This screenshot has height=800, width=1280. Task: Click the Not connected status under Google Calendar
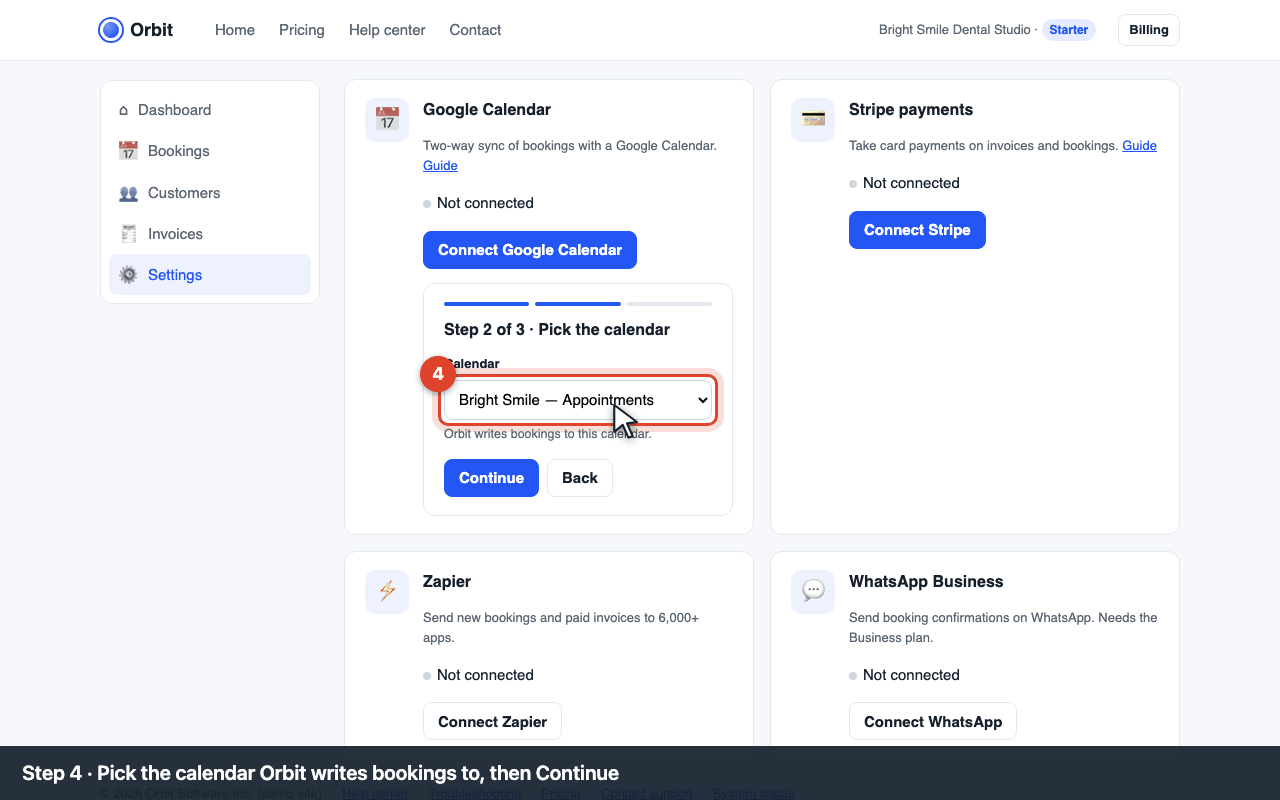479,203
